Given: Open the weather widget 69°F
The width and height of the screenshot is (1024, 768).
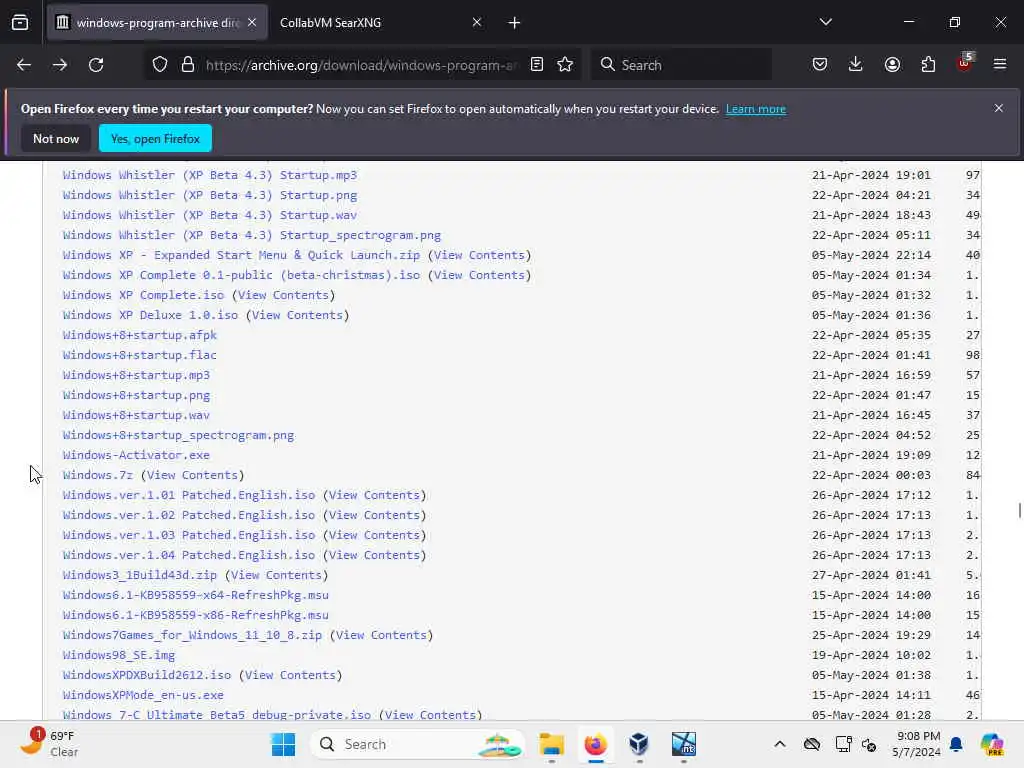Looking at the screenshot, I should [x=49, y=744].
